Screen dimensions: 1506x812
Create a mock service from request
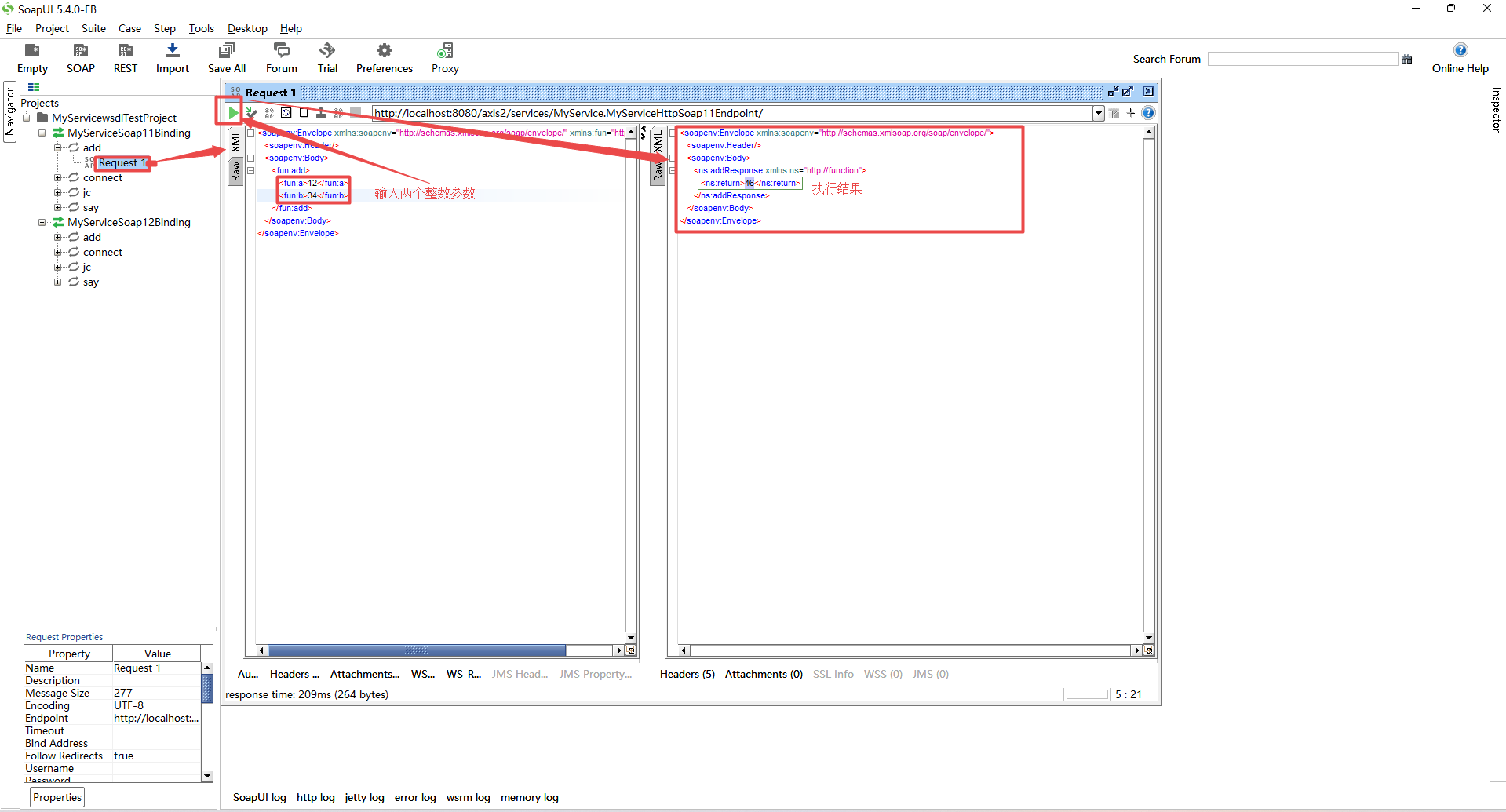click(x=269, y=113)
